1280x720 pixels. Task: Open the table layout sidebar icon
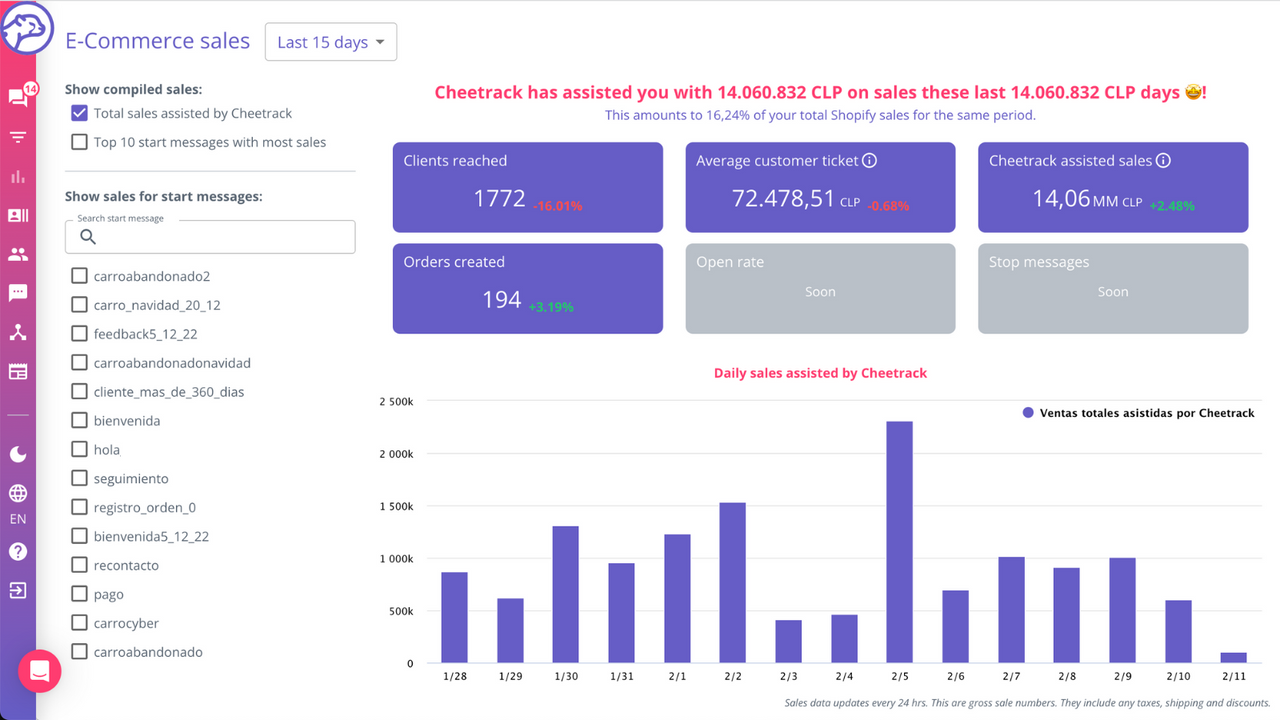point(18,372)
